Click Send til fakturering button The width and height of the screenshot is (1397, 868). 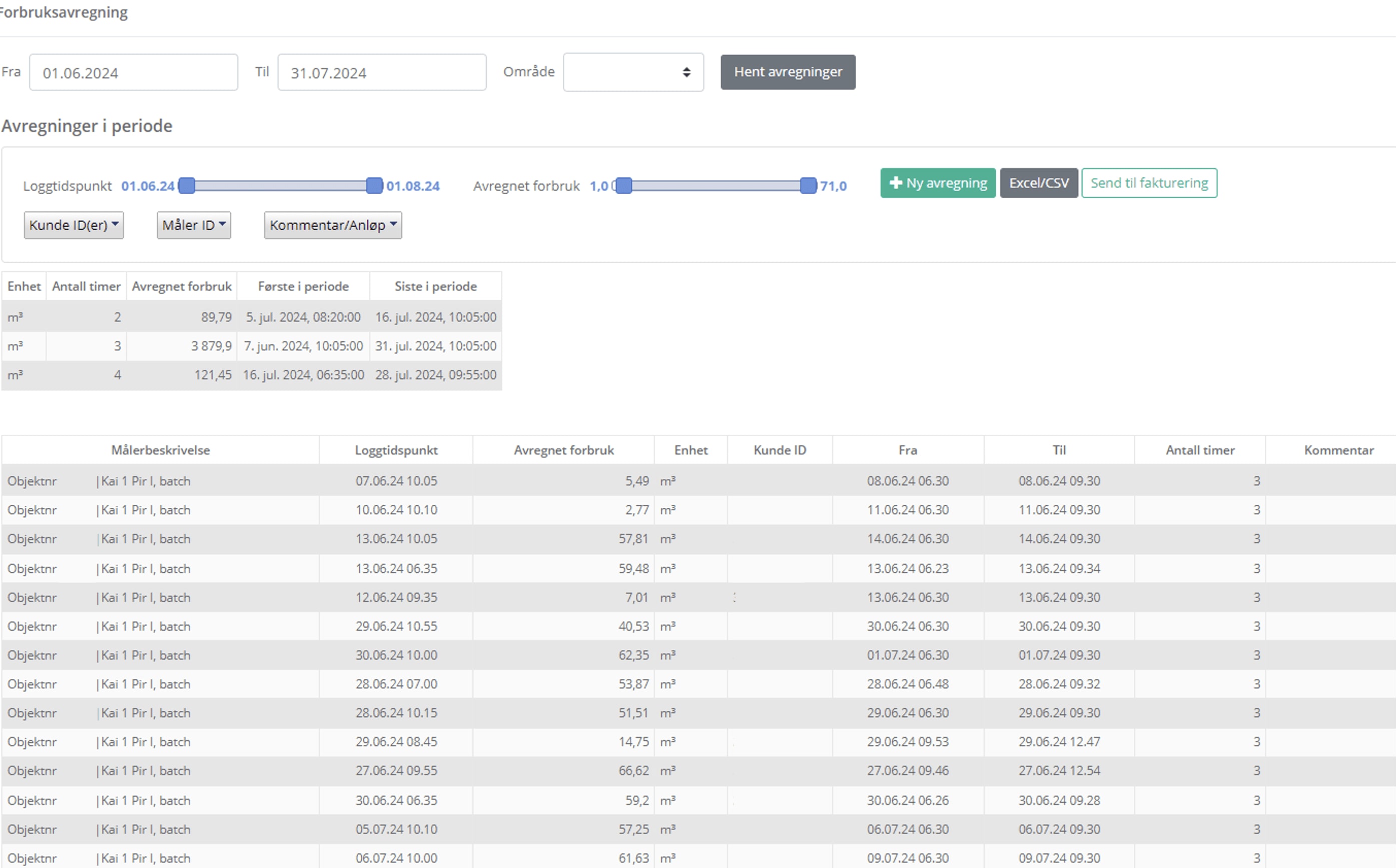coord(1149,183)
